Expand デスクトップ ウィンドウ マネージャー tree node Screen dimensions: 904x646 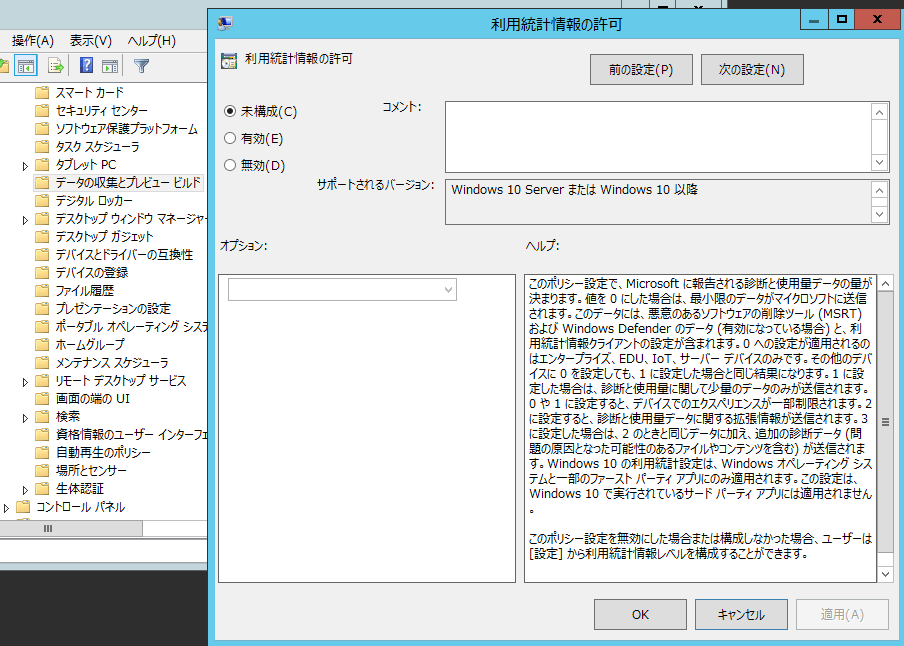tap(25, 220)
